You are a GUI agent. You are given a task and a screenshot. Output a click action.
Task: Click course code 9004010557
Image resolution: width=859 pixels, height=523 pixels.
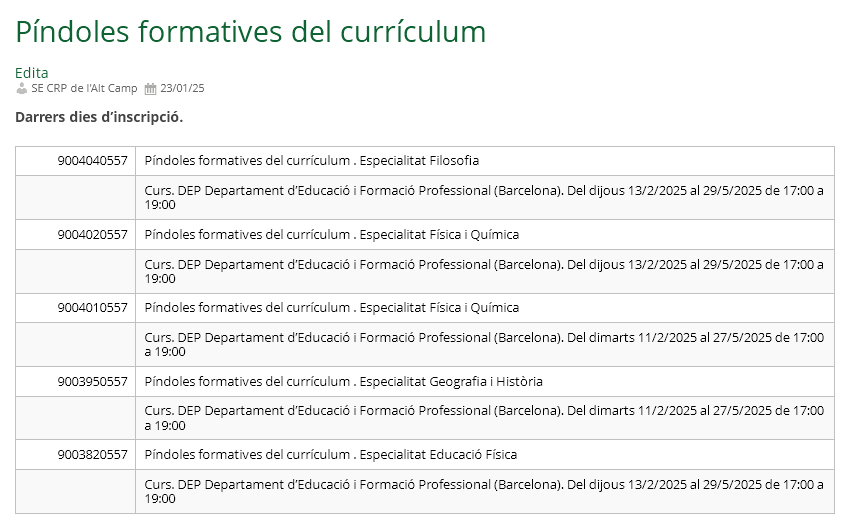coord(93,308)
